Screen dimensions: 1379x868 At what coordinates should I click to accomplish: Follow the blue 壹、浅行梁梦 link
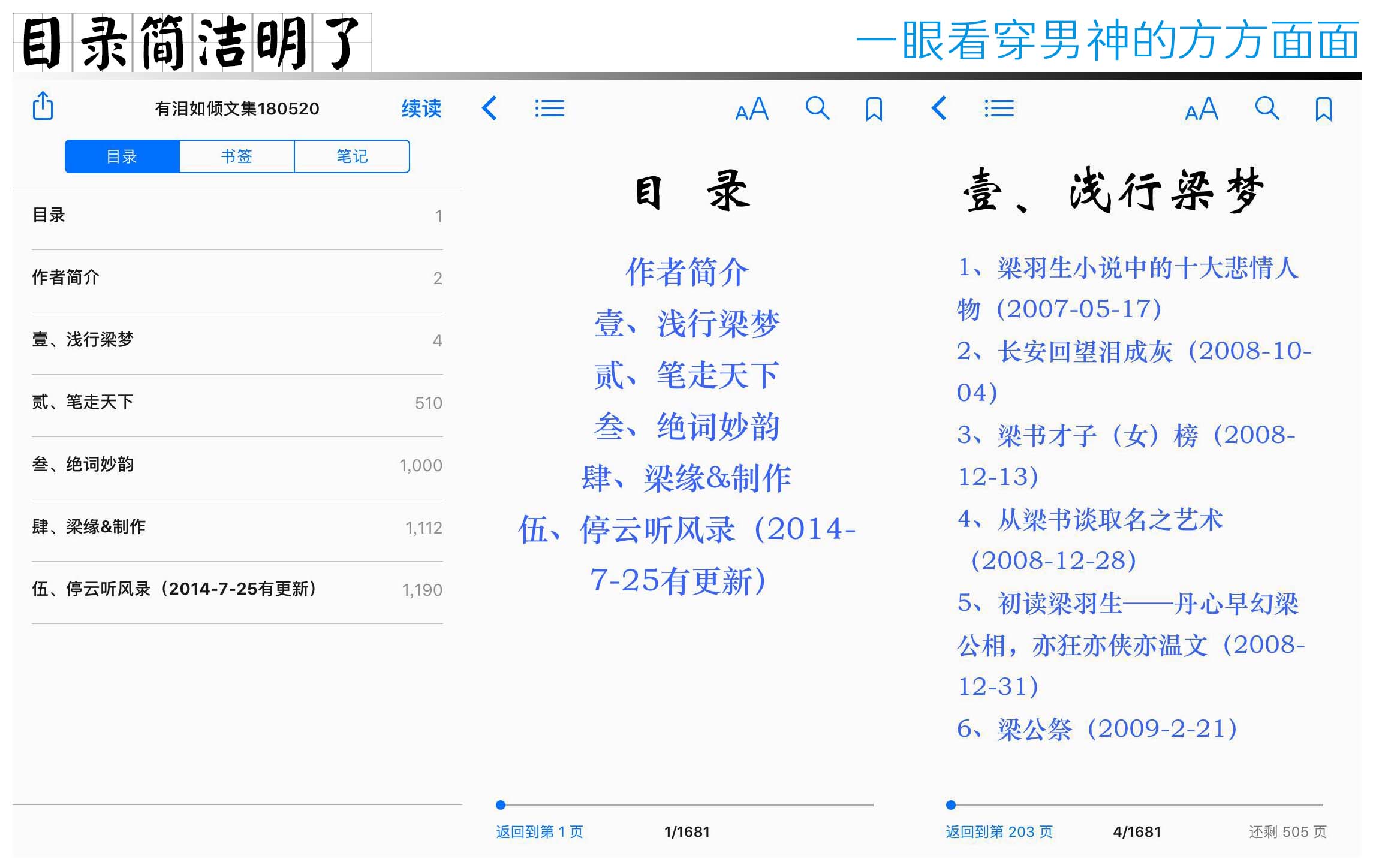coord(687,324)
